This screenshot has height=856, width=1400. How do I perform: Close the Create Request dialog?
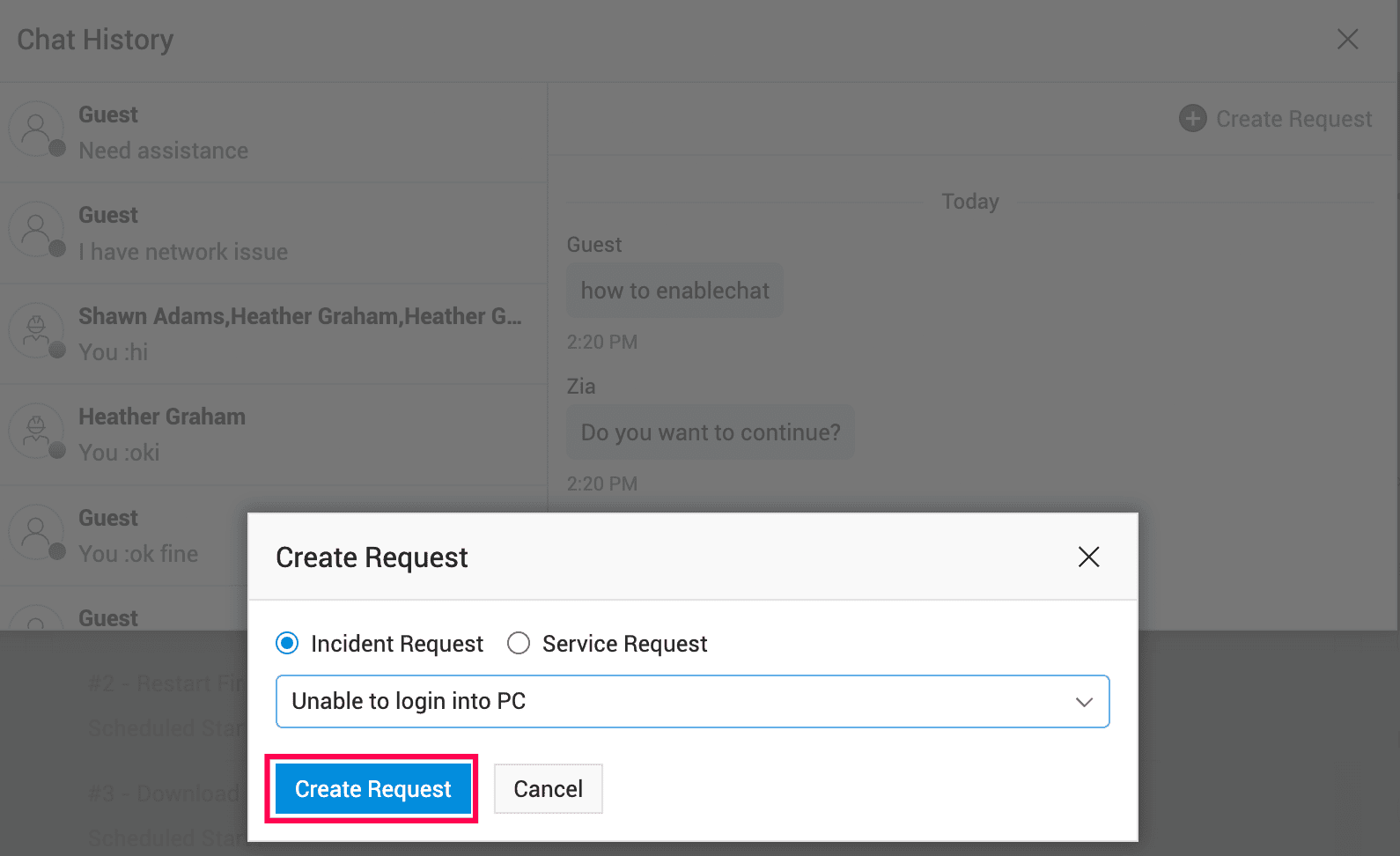[1089, 557]
